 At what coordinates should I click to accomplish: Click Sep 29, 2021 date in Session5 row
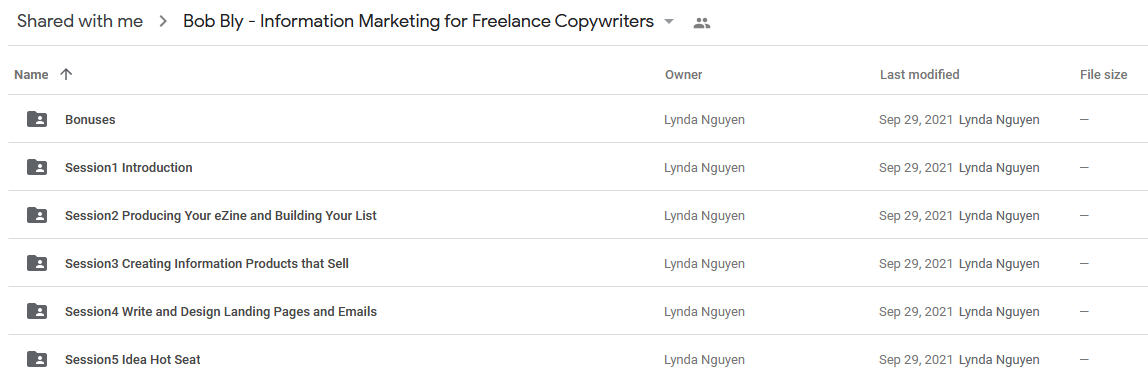click(x=916, y=359)
